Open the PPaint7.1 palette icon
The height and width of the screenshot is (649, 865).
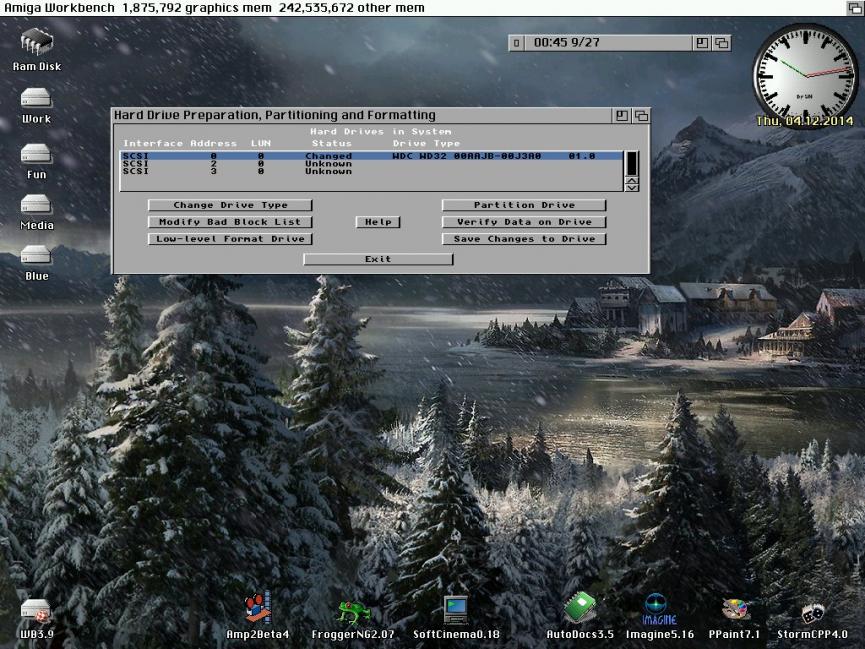(735, 610)
